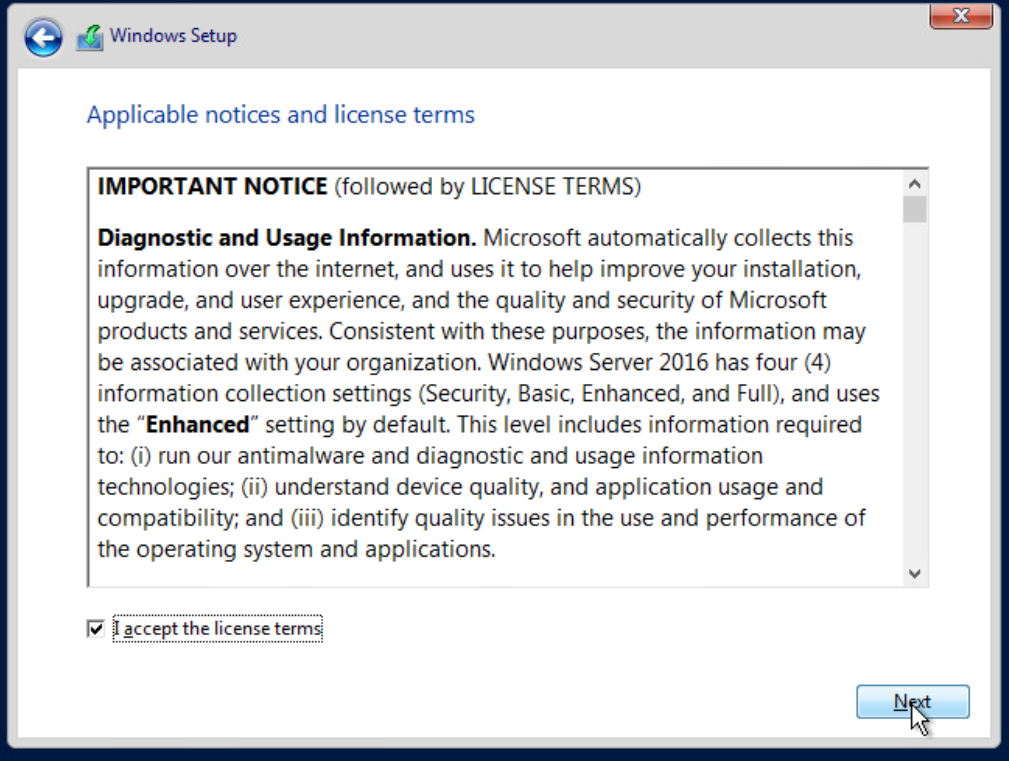
Task: Click the blue back arrow button
Action: [x=43, y=38]
